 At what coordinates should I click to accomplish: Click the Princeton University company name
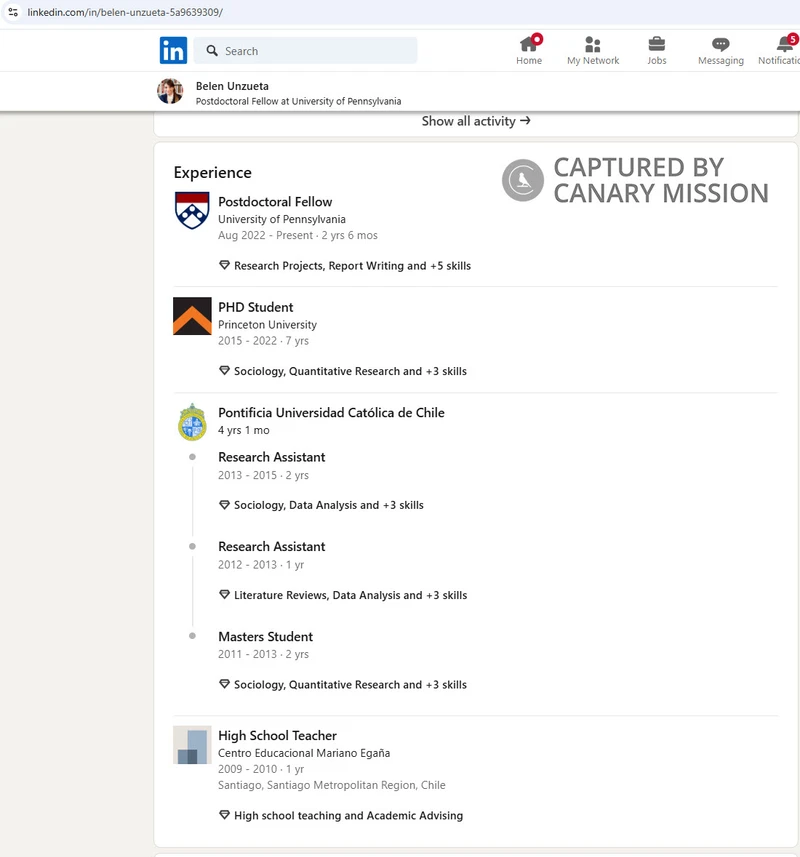[267, 325]
